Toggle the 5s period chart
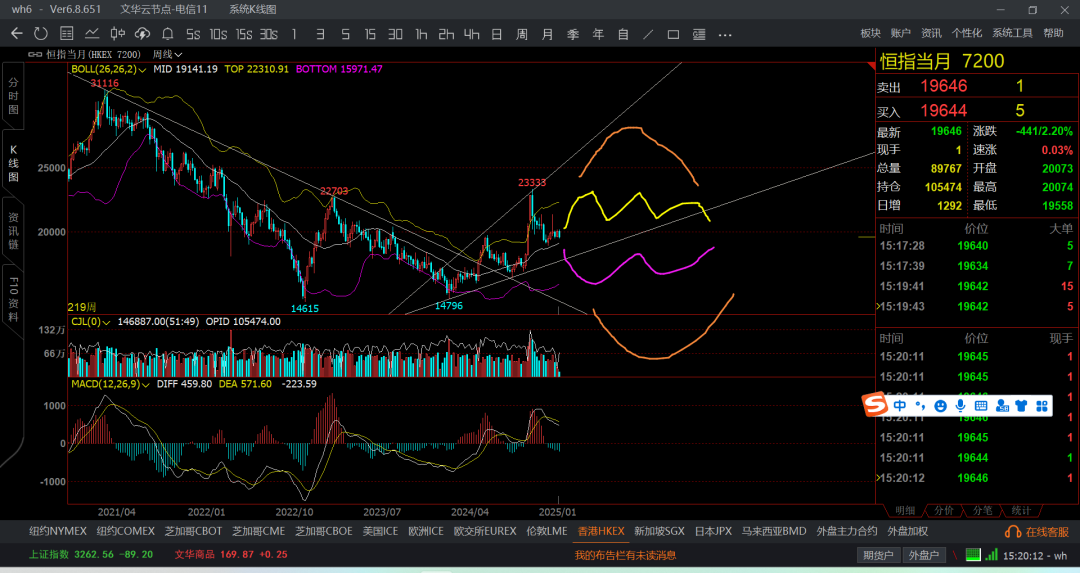Image resolution: width=1080 pixels, height=573 pixels. click(193, 34)
